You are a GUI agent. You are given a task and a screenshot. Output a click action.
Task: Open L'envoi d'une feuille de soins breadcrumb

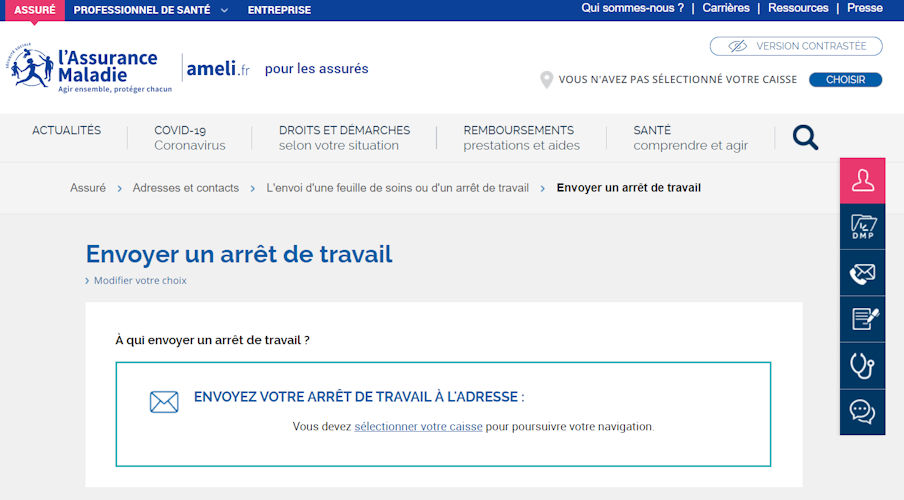click(397, 188)
